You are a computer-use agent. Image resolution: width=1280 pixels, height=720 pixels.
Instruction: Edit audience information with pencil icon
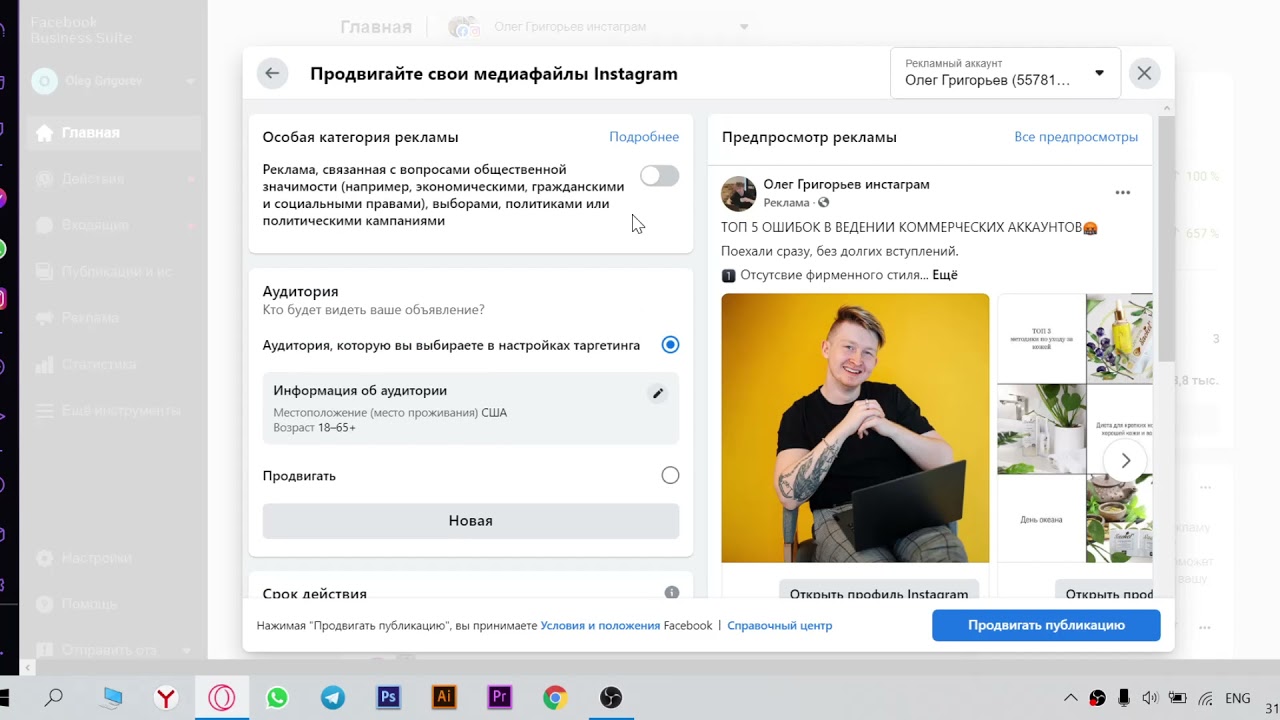[658, 393]
